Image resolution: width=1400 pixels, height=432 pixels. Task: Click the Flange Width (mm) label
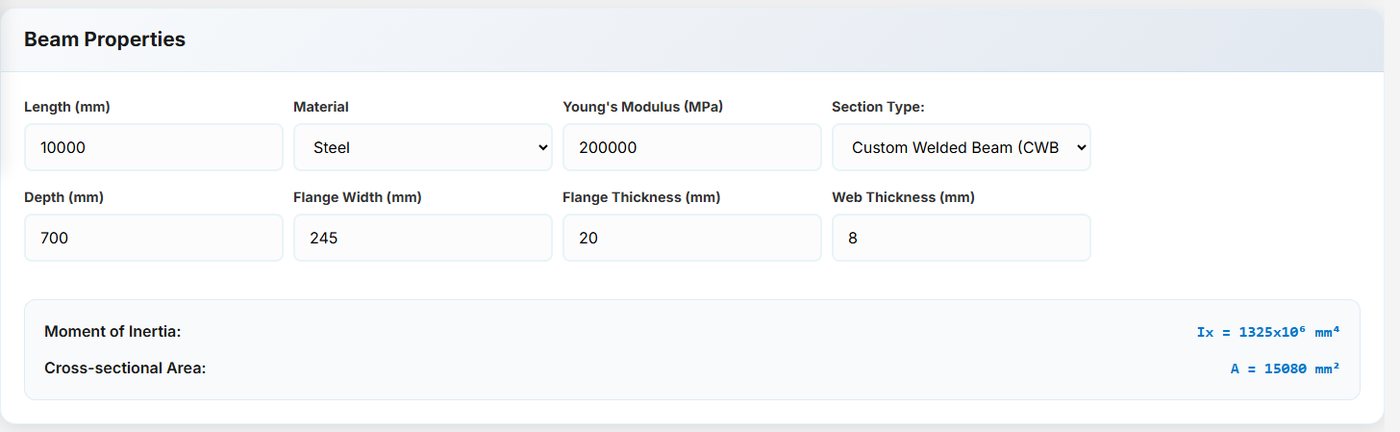point(357,198)
